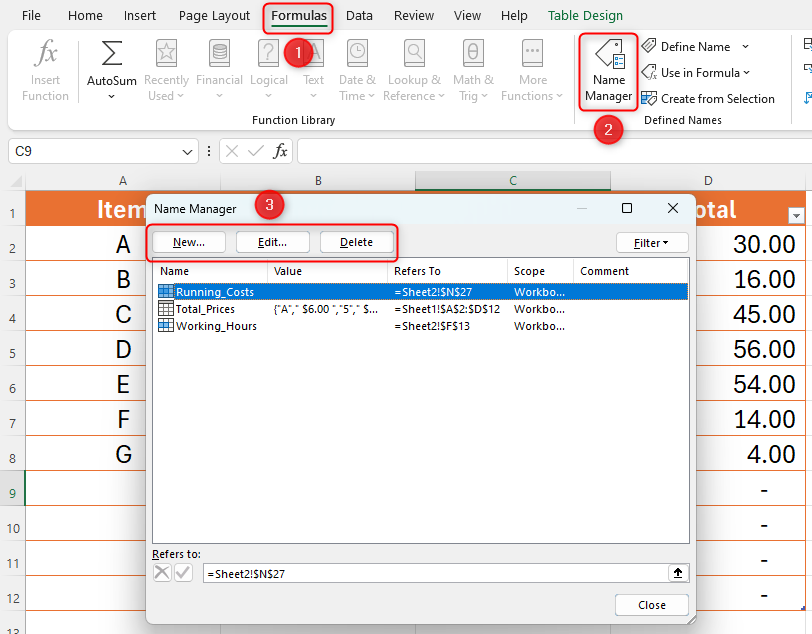Screen dimensions: 812x634
Task: Select the Working_Hours name row
Action: click(216, 326)
